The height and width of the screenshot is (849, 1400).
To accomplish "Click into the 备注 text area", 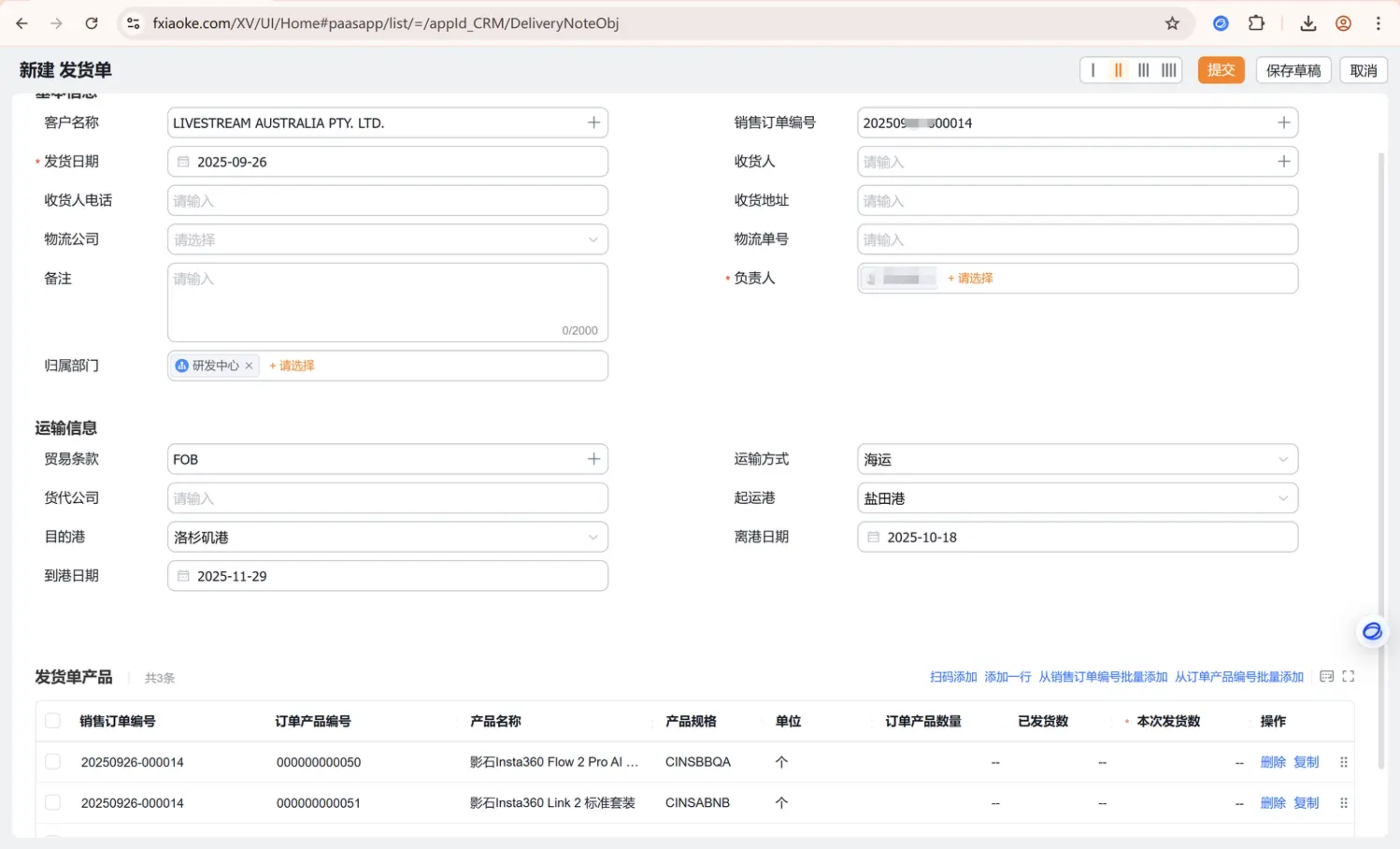I will (x=387, y=301).
